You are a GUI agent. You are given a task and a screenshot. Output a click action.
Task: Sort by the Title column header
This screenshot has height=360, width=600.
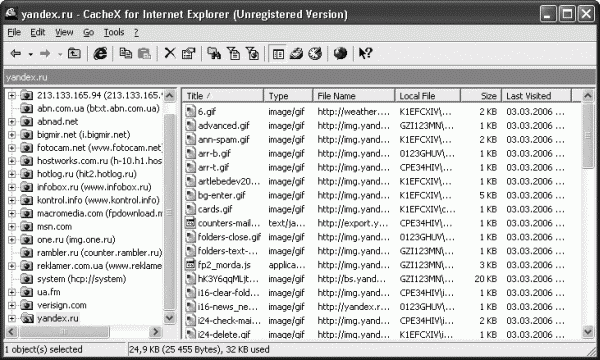223,96
